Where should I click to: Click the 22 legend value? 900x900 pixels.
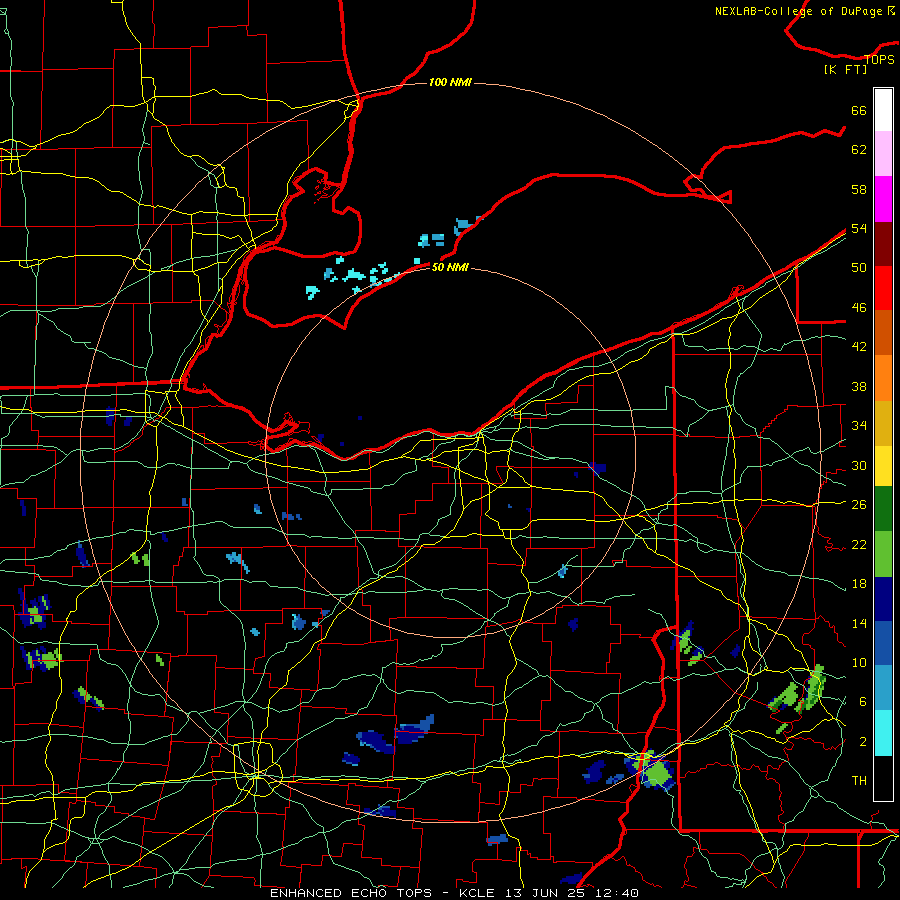(x=859, y=544)
